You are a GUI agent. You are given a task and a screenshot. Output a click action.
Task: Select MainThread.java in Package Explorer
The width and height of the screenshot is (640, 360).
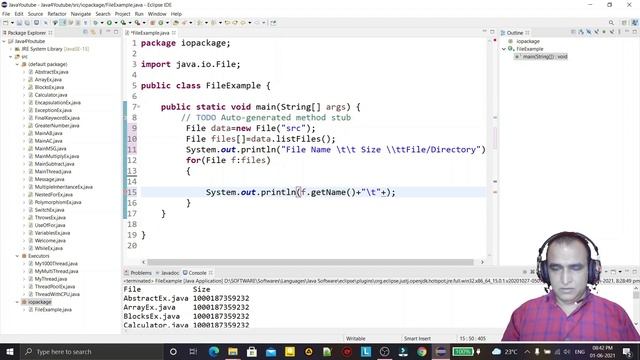click(x=53, y=171)
